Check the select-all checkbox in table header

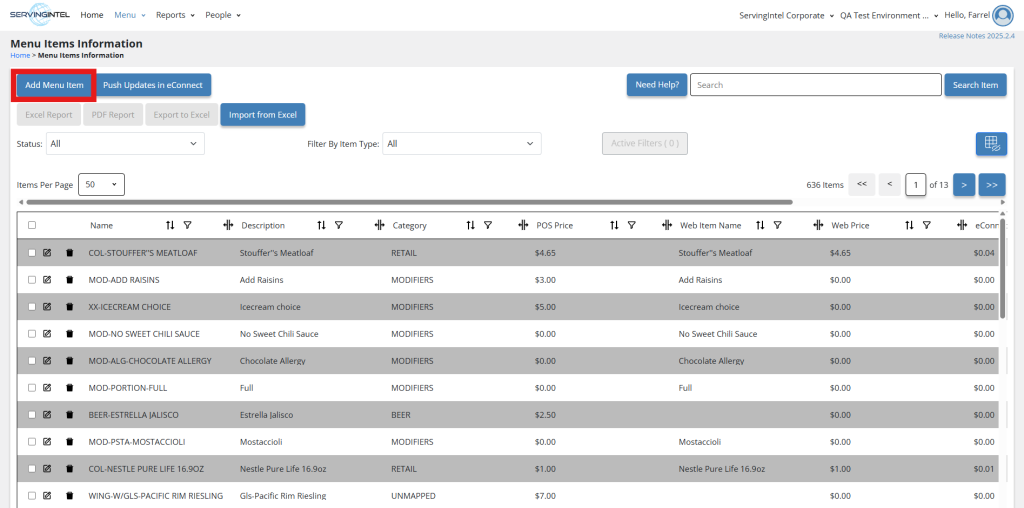[x=32, y=225]
